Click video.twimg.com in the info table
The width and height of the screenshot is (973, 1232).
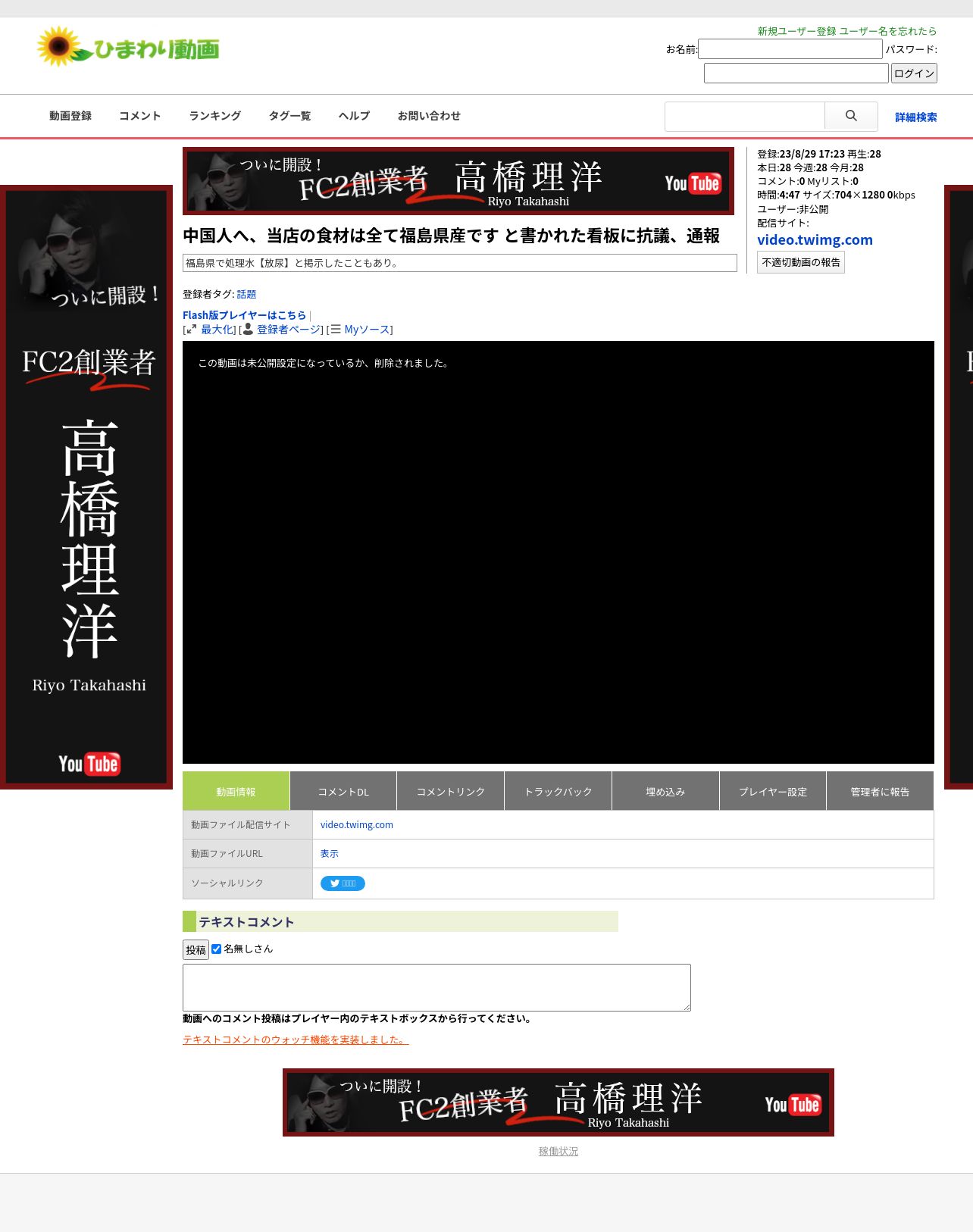pyautogui.click(x=357, y=824)
